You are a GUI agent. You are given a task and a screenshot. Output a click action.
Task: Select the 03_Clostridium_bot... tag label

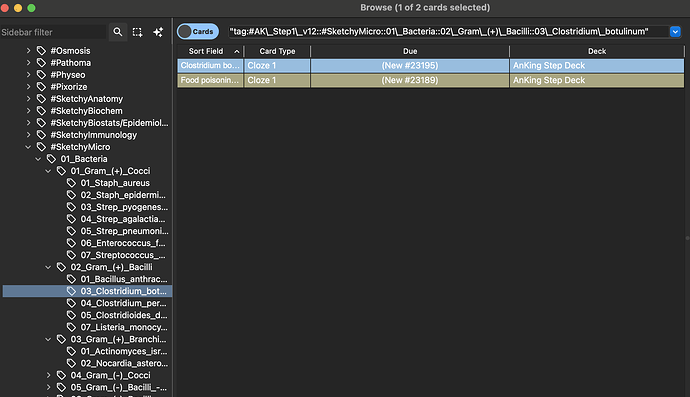[x=123, y=291]
